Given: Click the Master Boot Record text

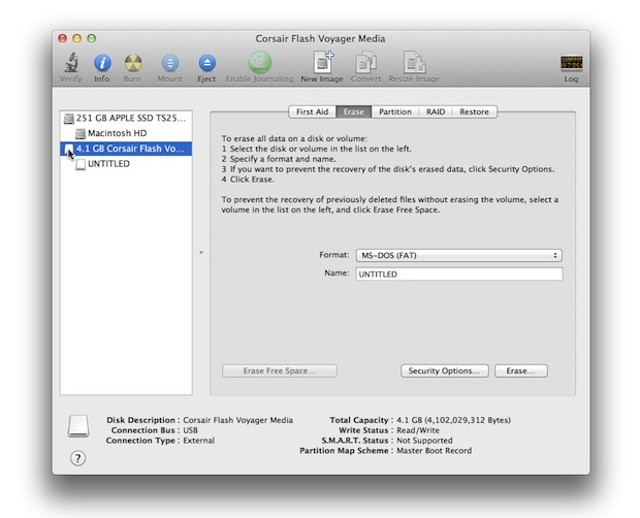Looking at the screenshot, I should coord(434,451).
